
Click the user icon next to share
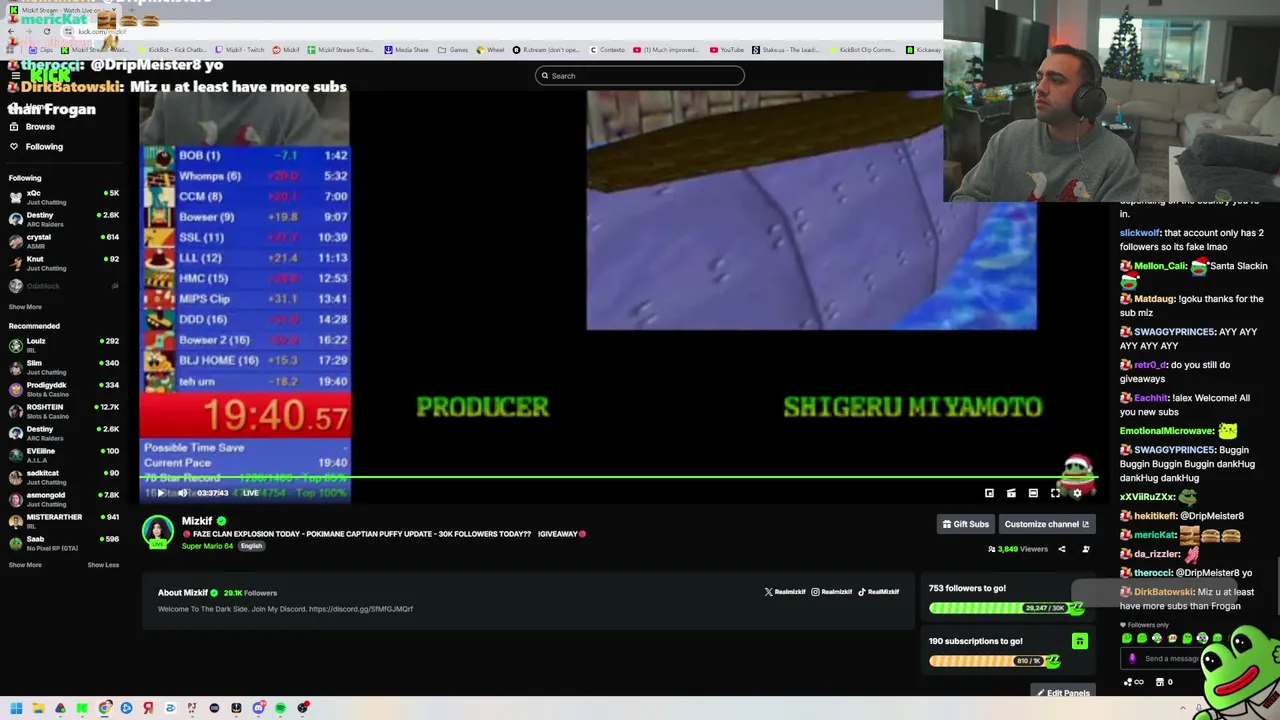pyautogui.click(x=1086, y=549)
